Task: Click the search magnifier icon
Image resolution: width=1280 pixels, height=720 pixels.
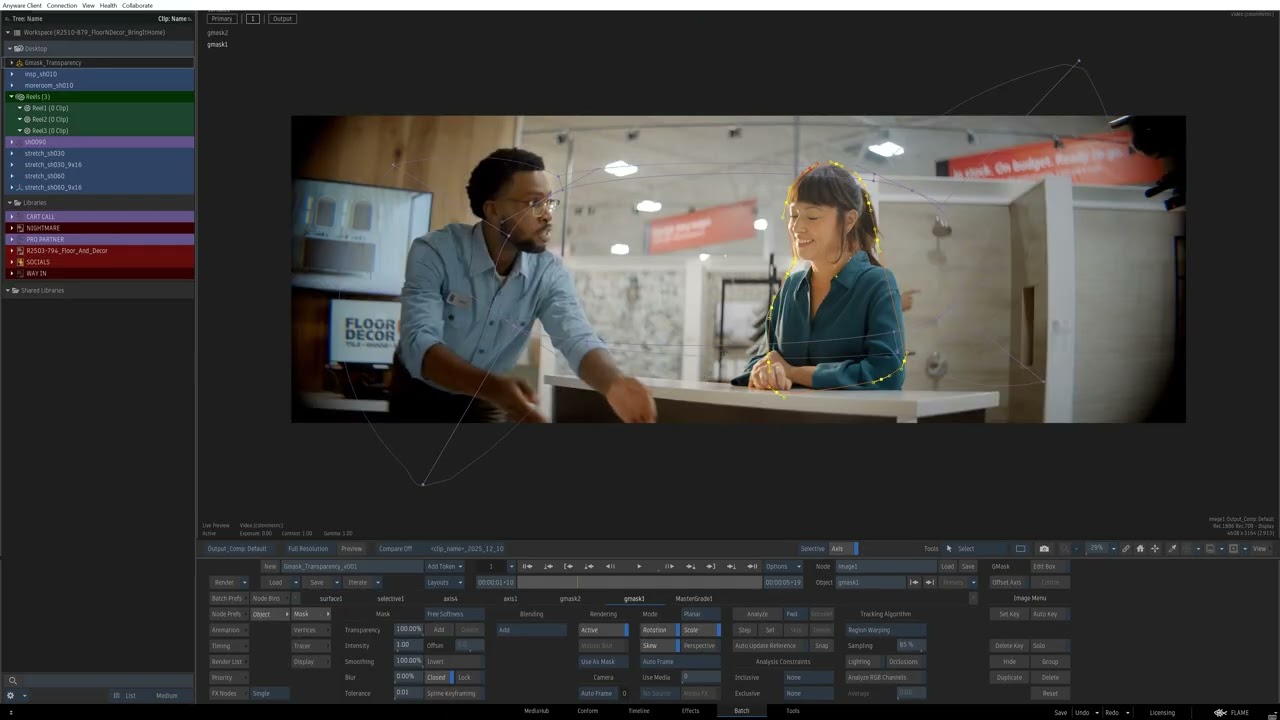Action: point(12,681)
